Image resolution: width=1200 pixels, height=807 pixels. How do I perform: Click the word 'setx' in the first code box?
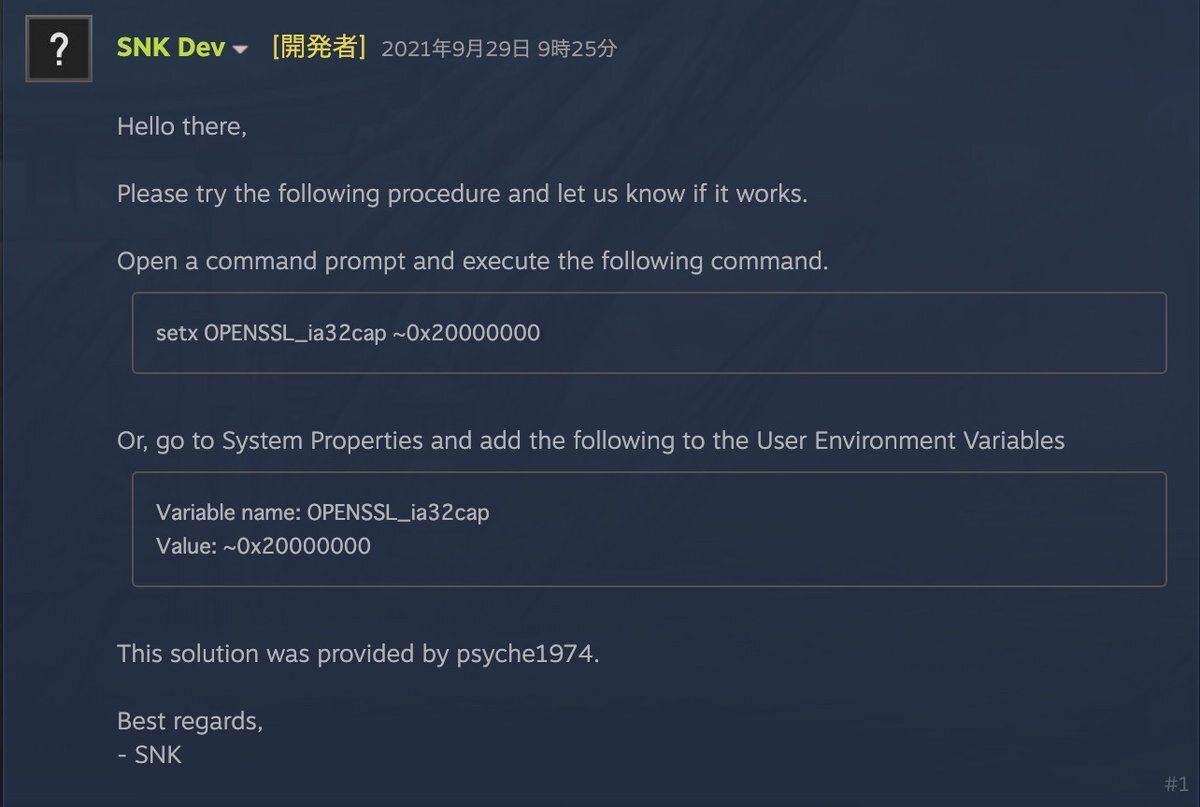tap(177, 333)
